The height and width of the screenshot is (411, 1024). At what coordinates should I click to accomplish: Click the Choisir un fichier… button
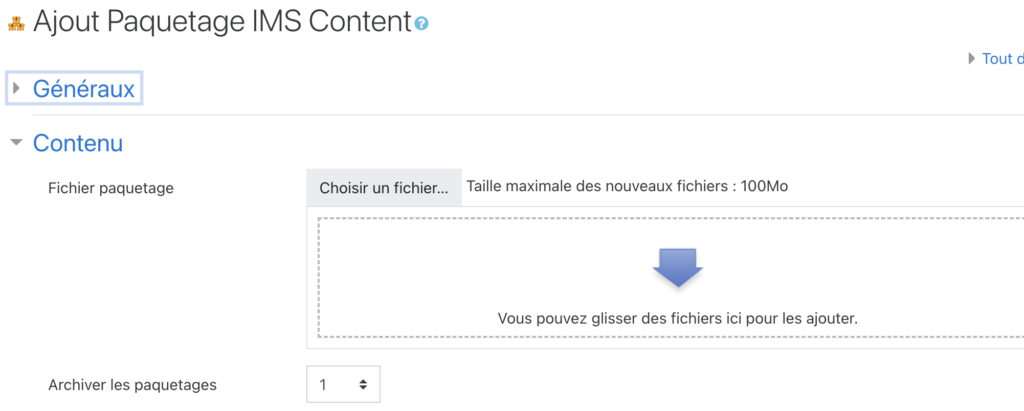click(x=384, y=188)
